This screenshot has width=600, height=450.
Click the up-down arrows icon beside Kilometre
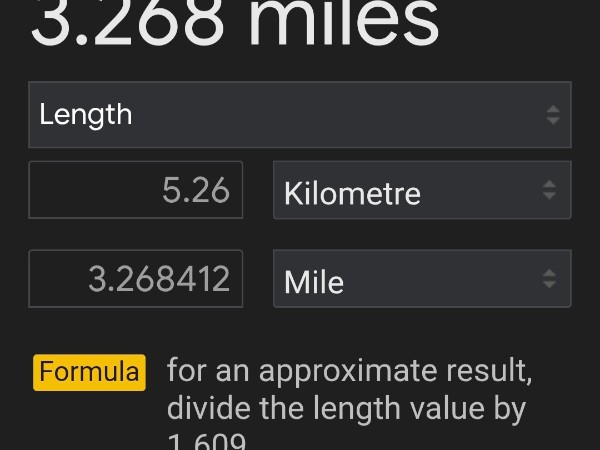pos(549,190)
